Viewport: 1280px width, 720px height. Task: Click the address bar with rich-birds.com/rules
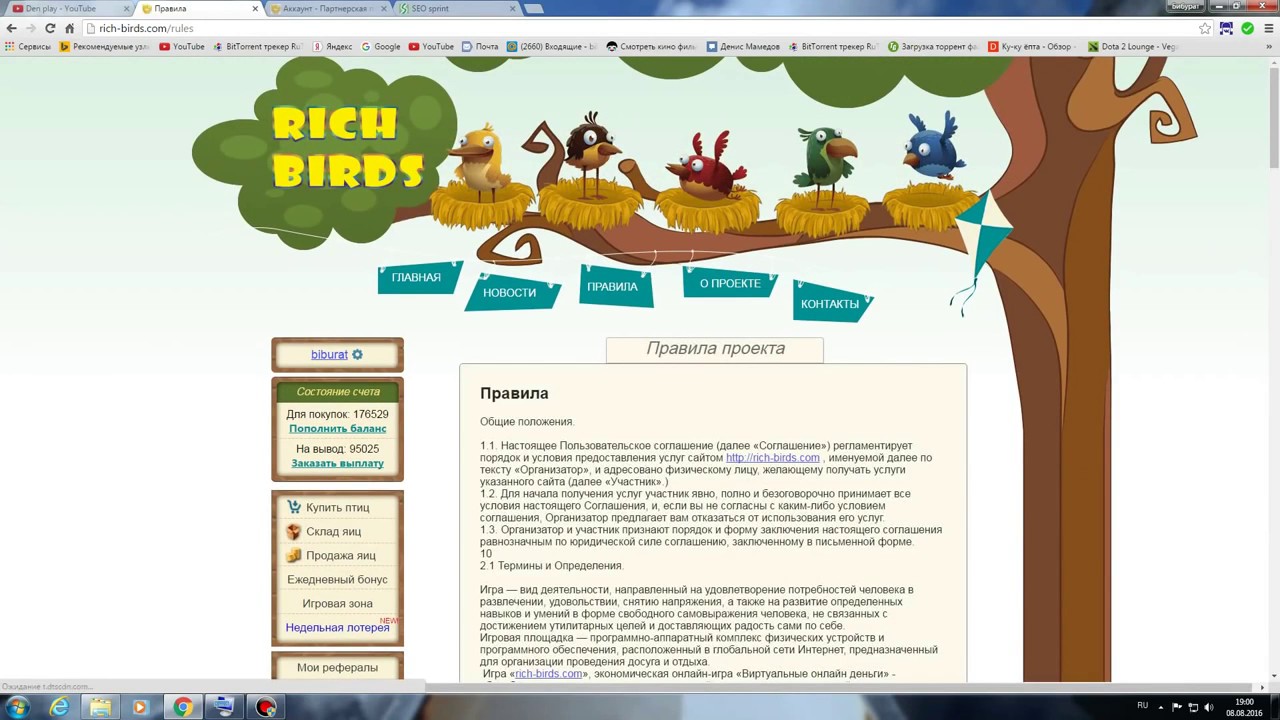click(x=640, y=28)
